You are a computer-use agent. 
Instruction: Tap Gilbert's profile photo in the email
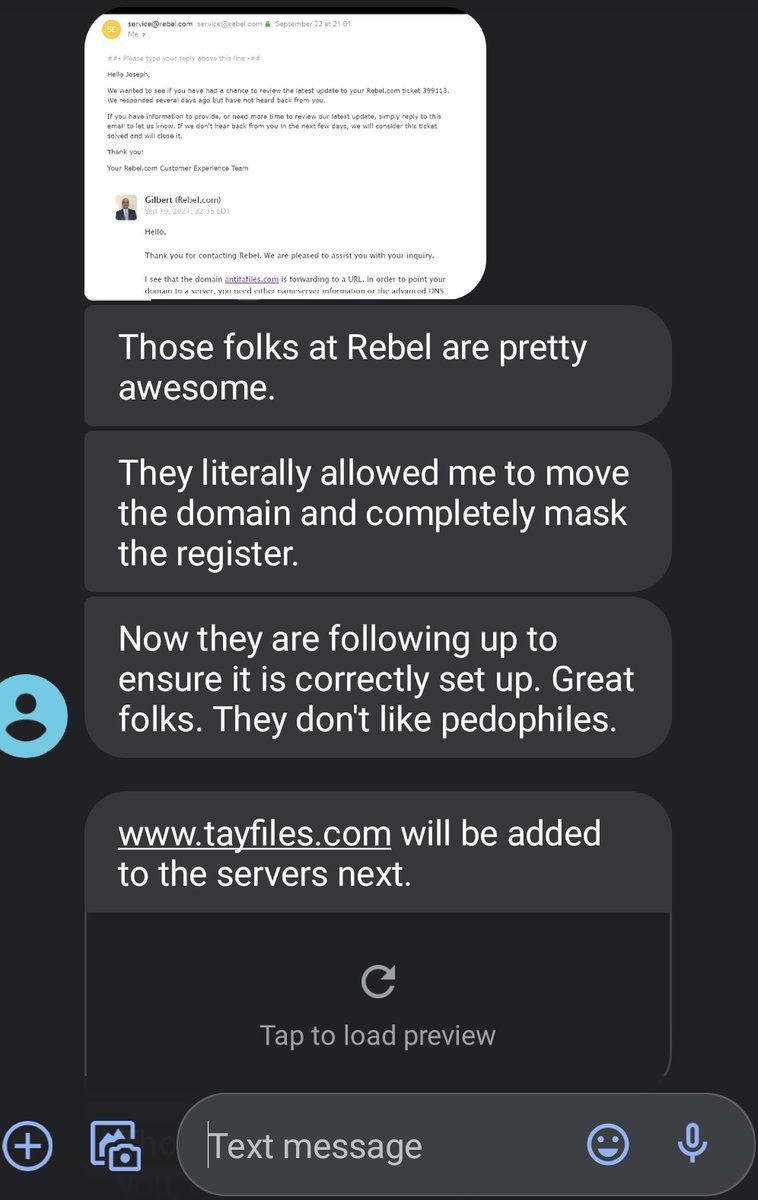click(126, 207)
